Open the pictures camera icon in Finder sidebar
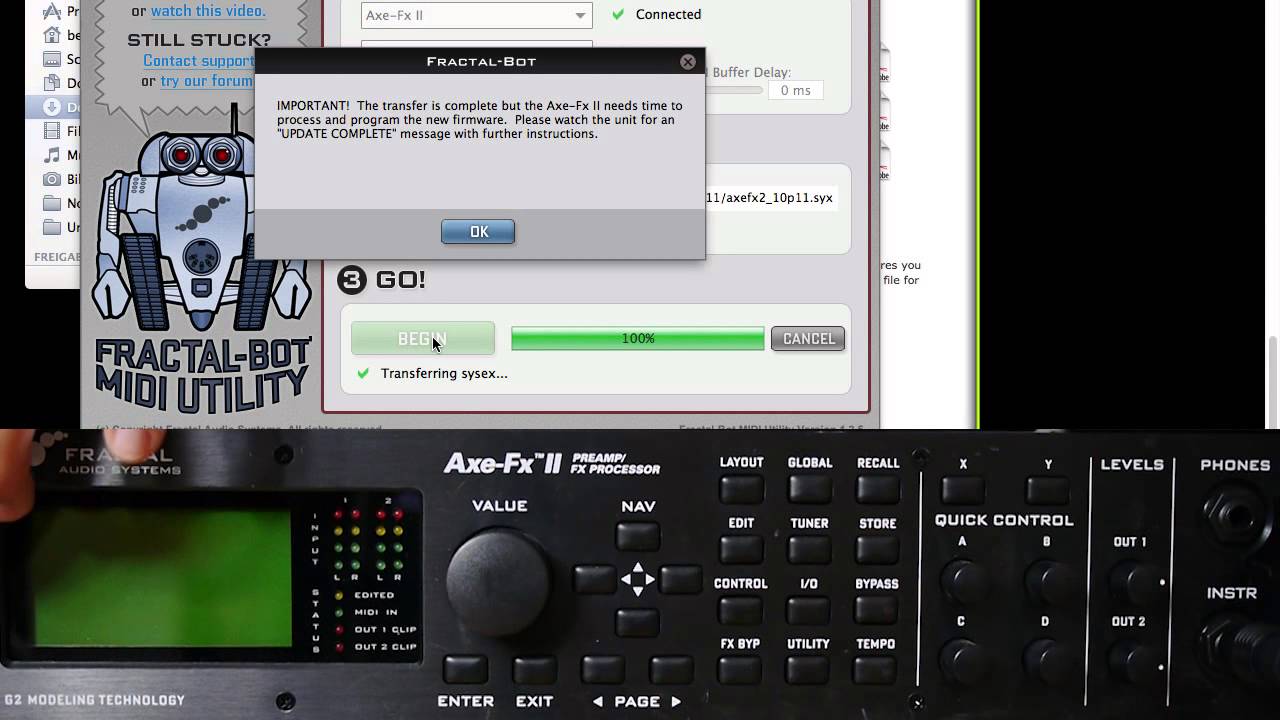 point(50,179)
